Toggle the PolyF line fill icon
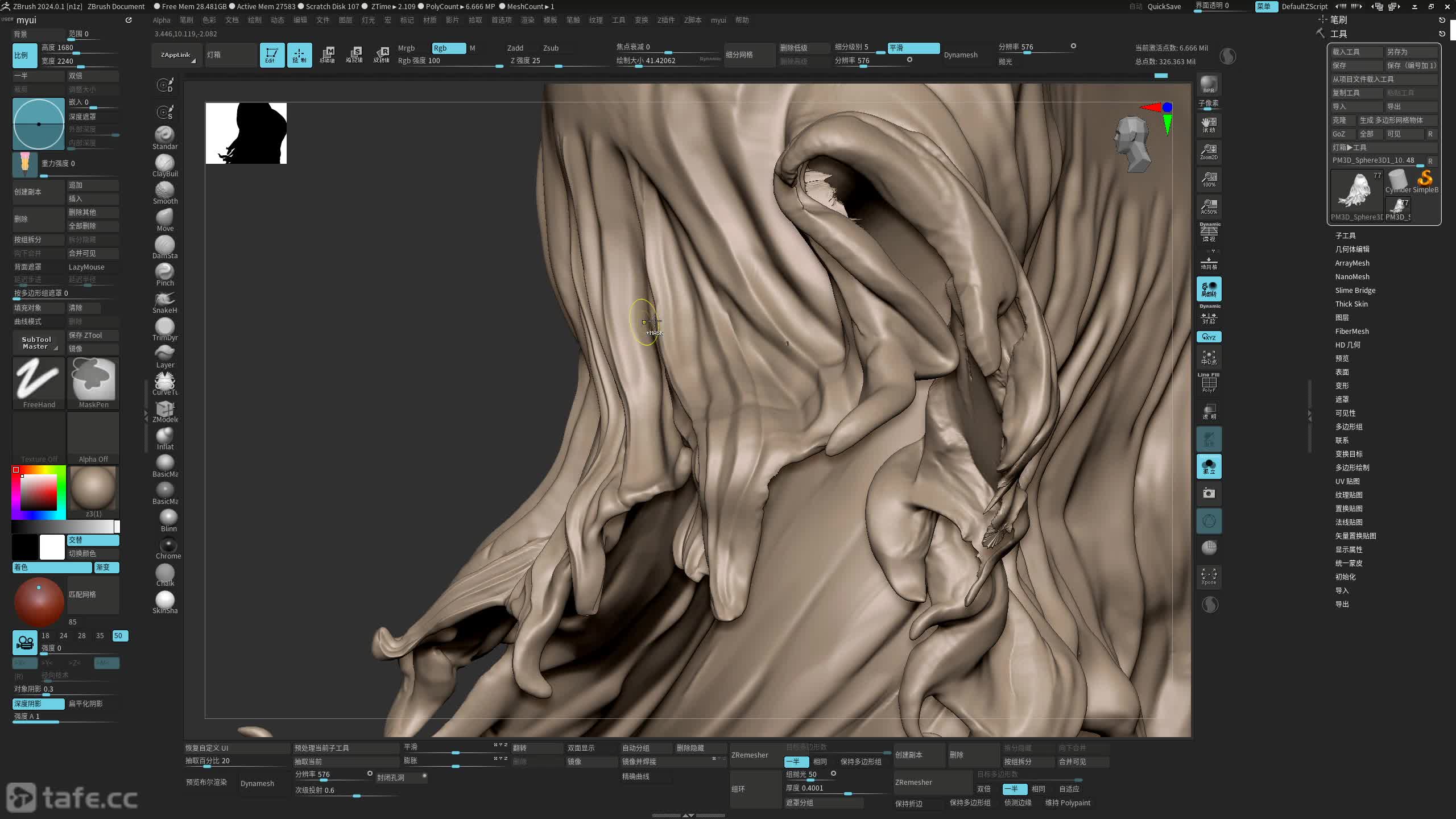Image resolution: width=1456 pixels, height=819 pixels. coord(1209,383)
